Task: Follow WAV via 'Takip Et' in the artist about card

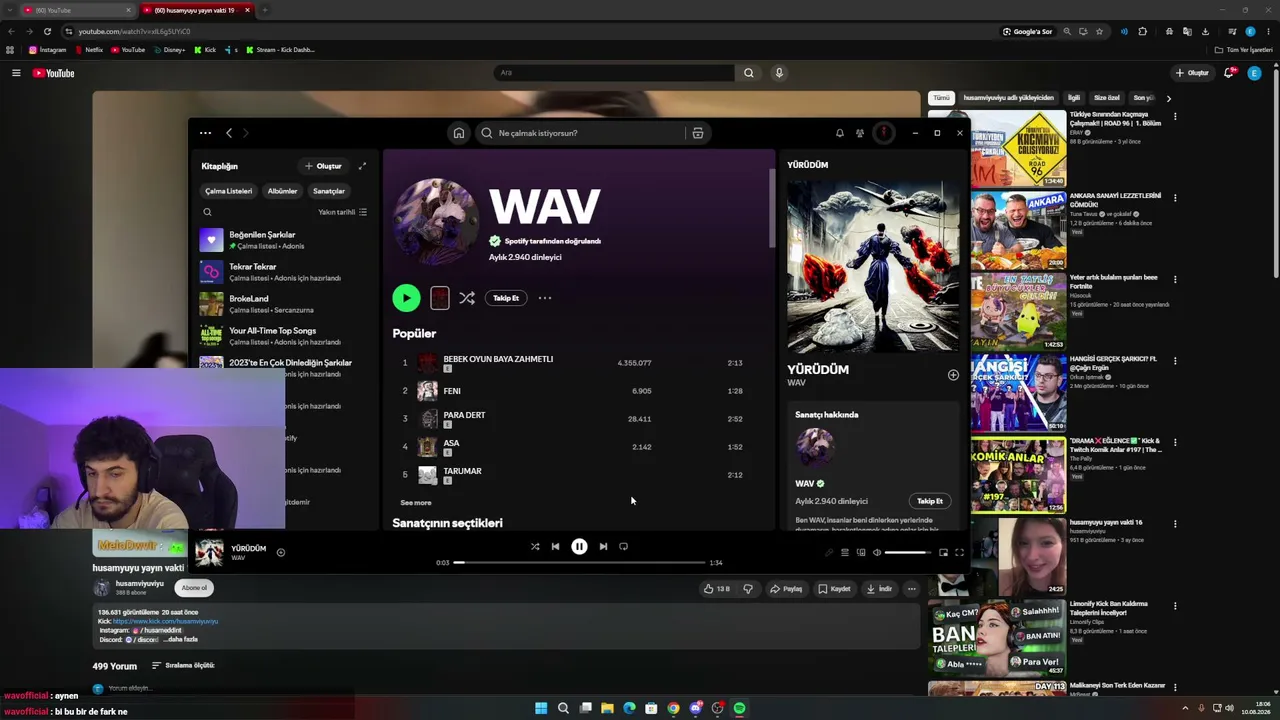Action: 930,501
